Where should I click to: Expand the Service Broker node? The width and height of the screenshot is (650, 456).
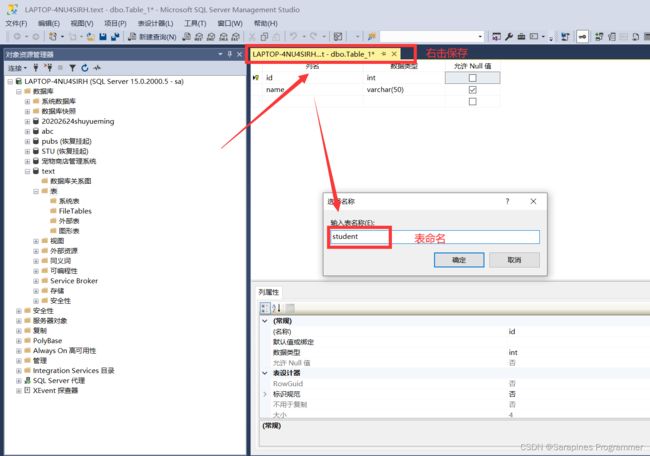pos(36,281)
